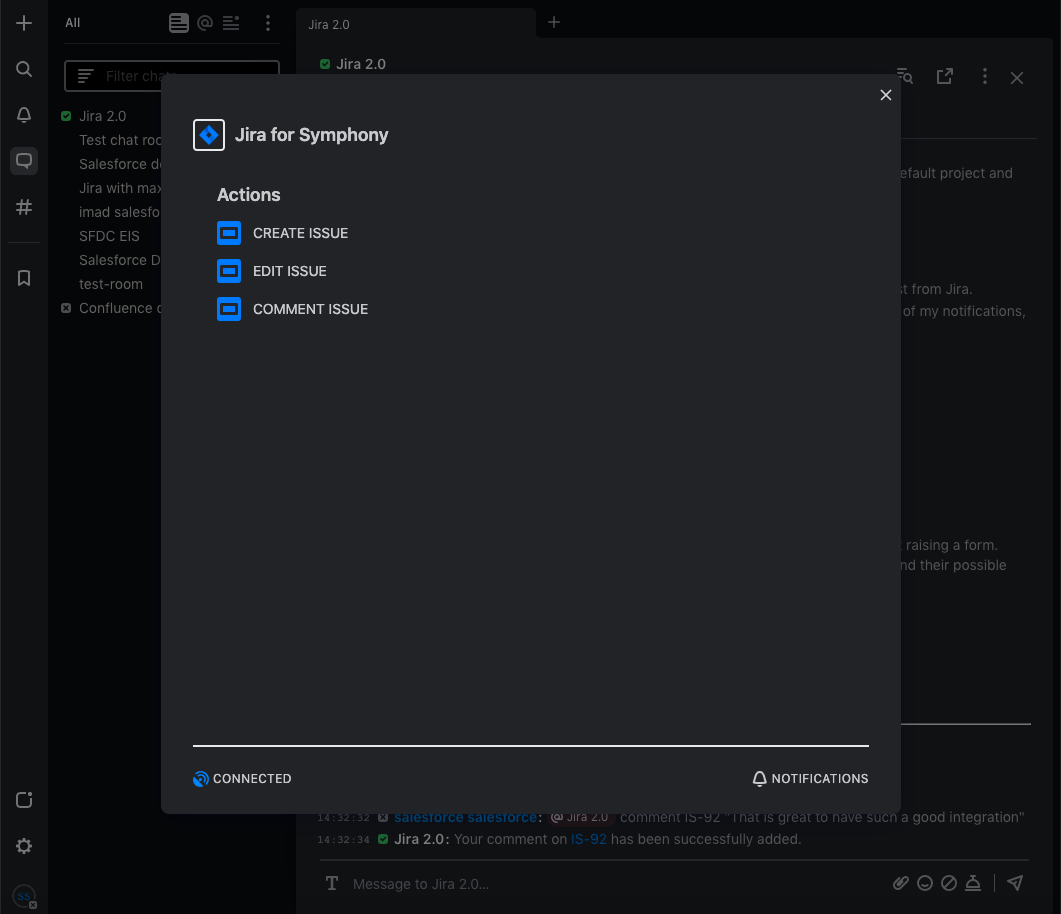Click the Message to Jira 2.0 input
This screenshot has width=1061, height=914.
pyautogui.click(x=616, y=884)
